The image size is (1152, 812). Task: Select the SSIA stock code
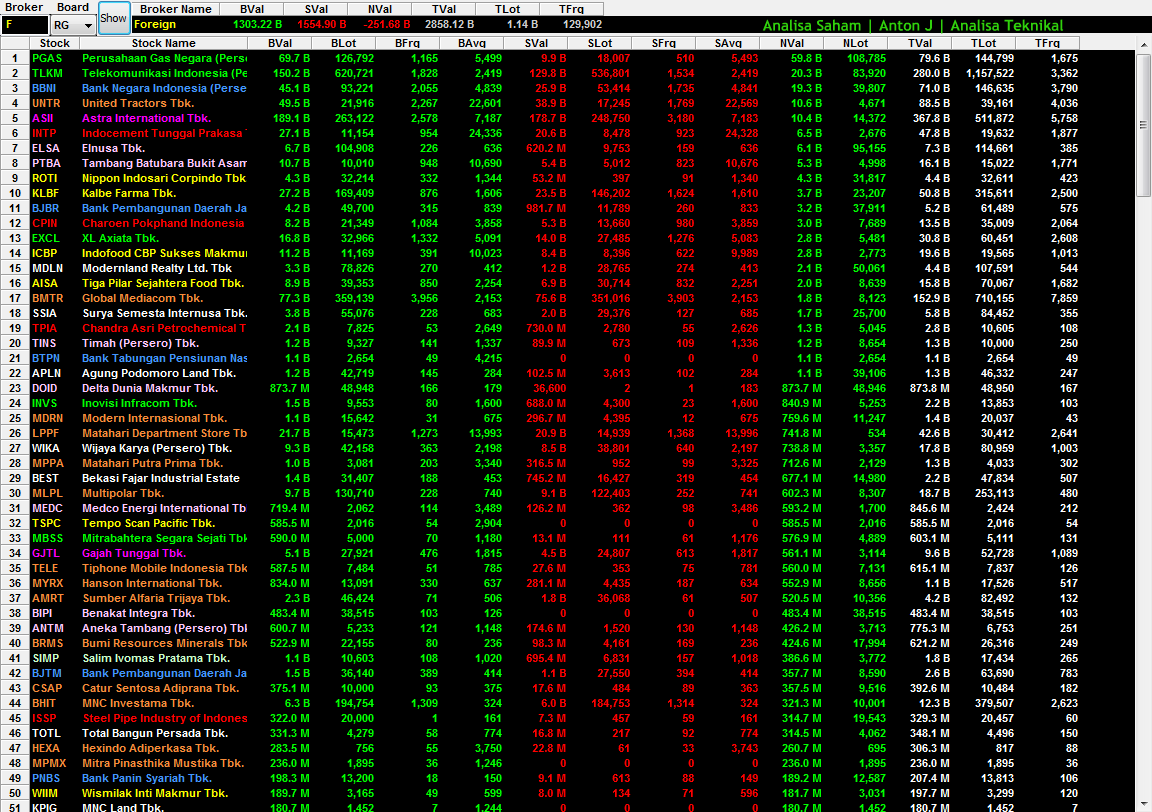[x=44, y=313]
